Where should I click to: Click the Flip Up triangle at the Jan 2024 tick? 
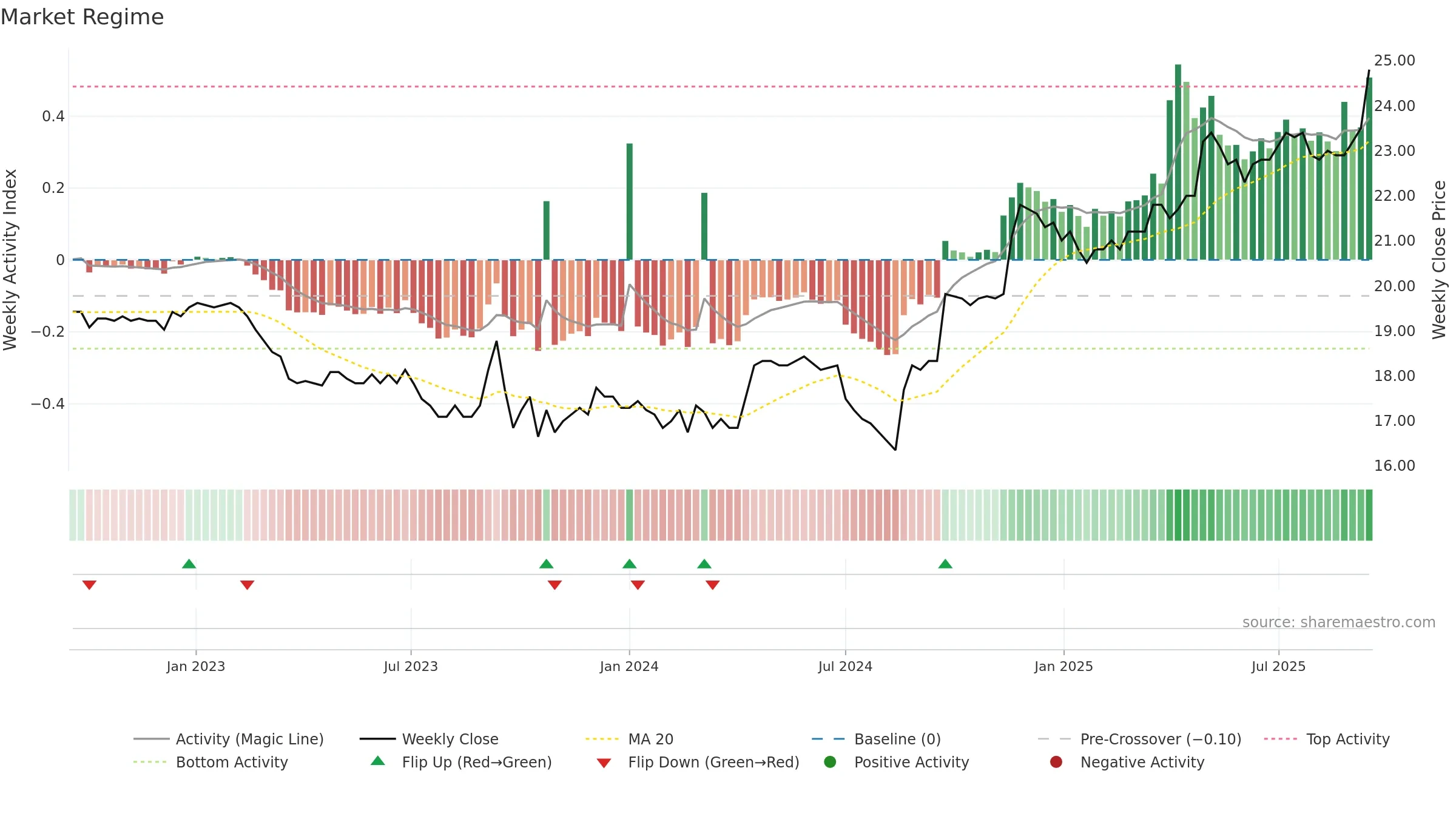point(630,564)
